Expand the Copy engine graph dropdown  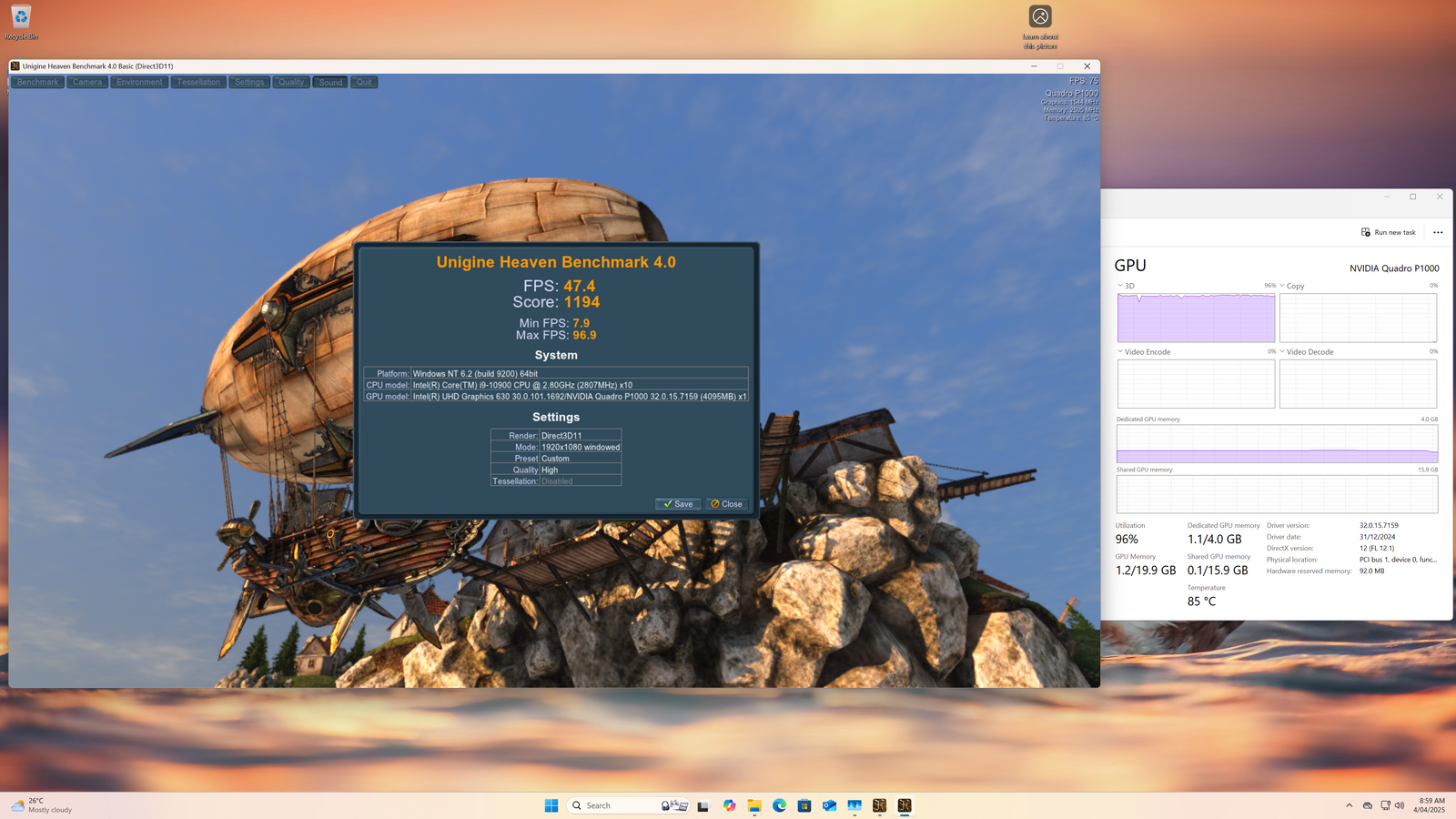click(x=1282, y=286)
